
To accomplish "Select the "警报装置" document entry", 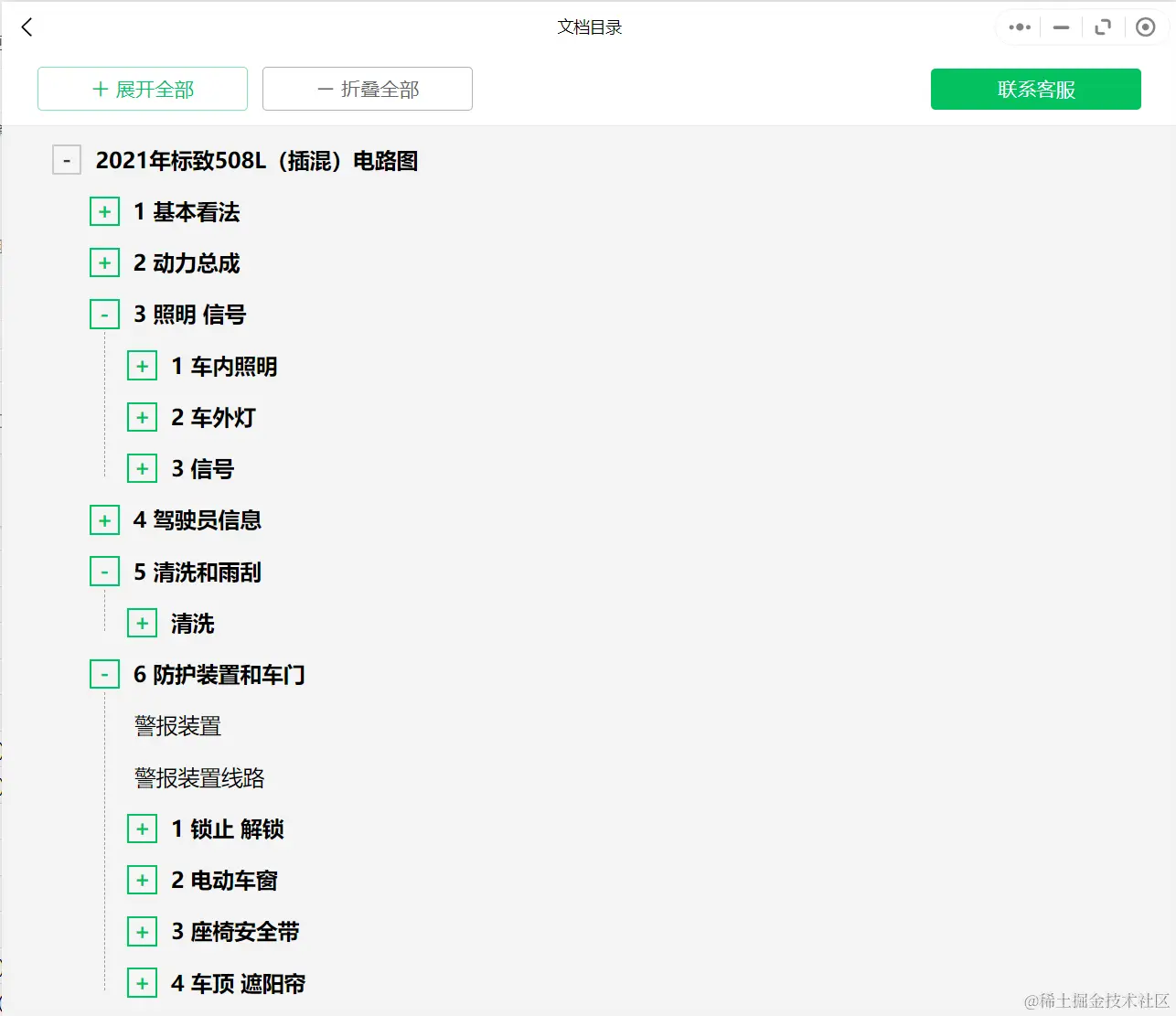I will click(x=176, y=725).
